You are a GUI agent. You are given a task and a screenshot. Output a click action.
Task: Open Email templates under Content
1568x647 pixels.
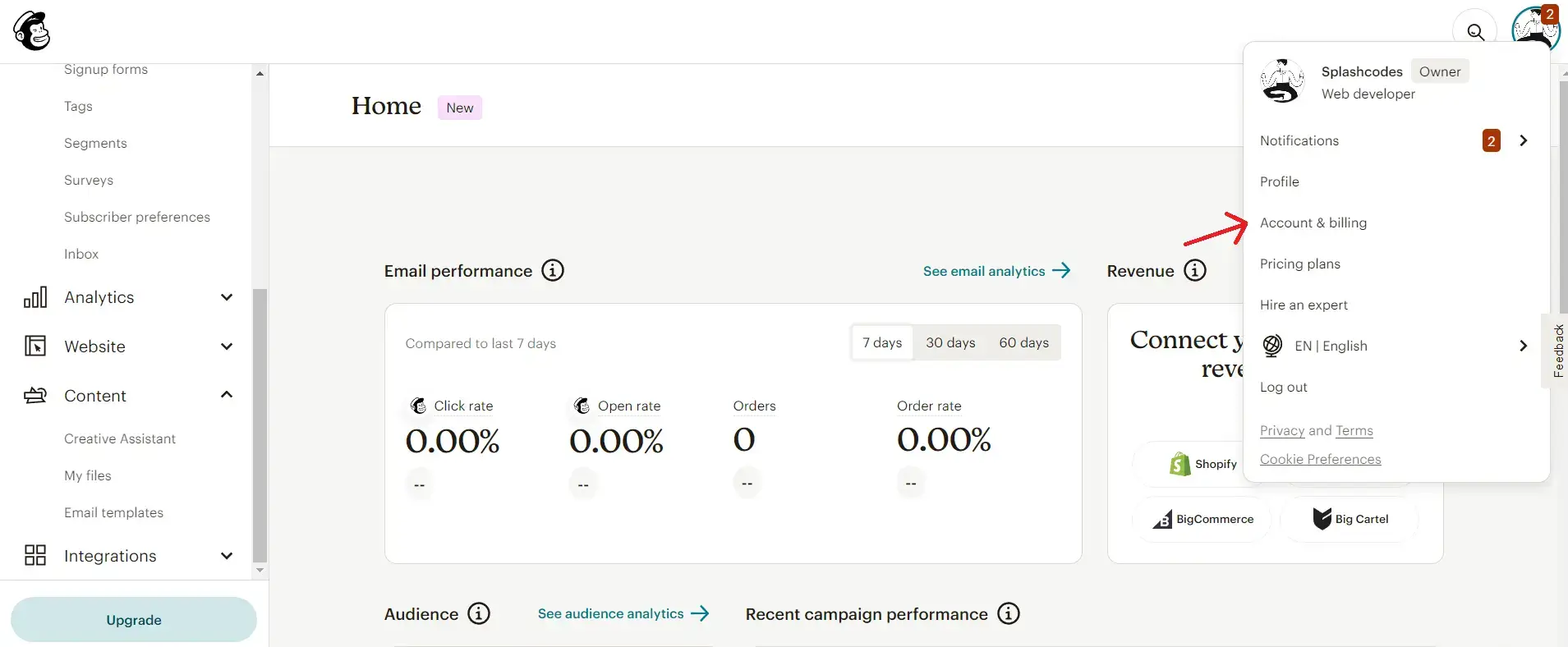coord(114,512)
